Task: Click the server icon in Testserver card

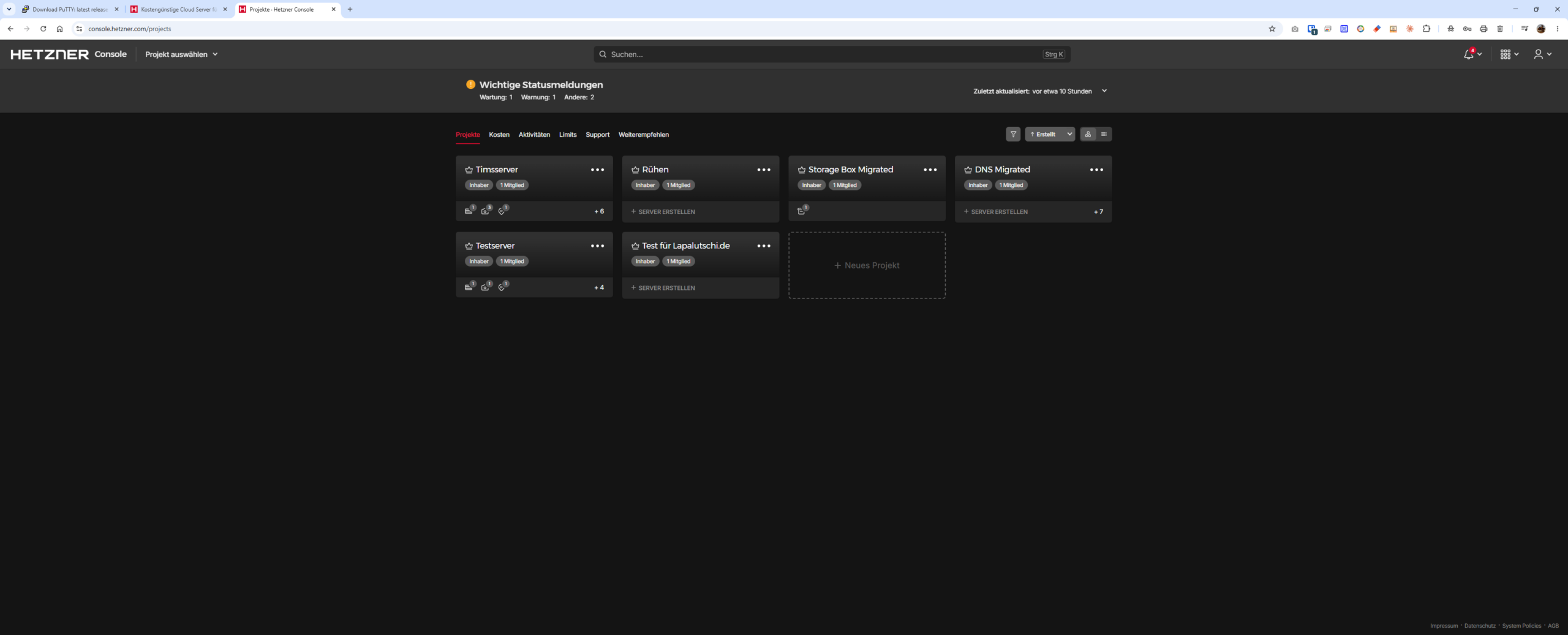Action: (469, 286)
